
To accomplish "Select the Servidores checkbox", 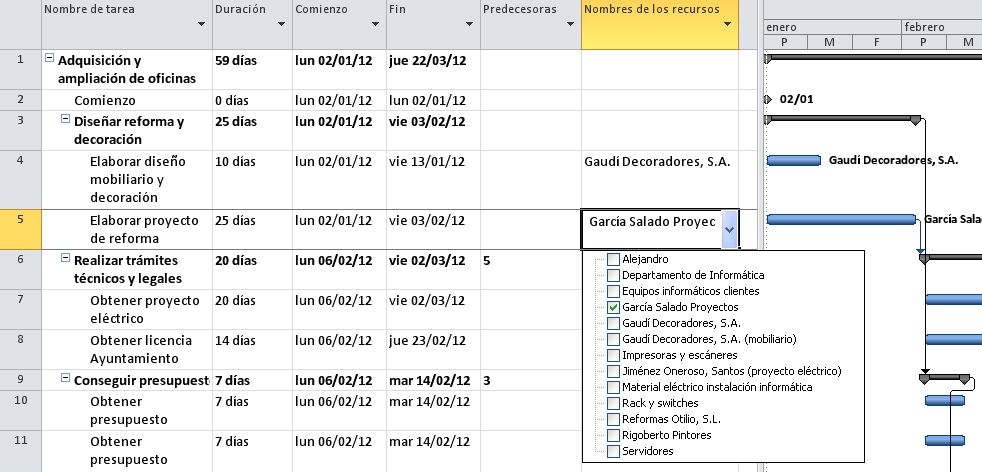I will coord(613,451).
